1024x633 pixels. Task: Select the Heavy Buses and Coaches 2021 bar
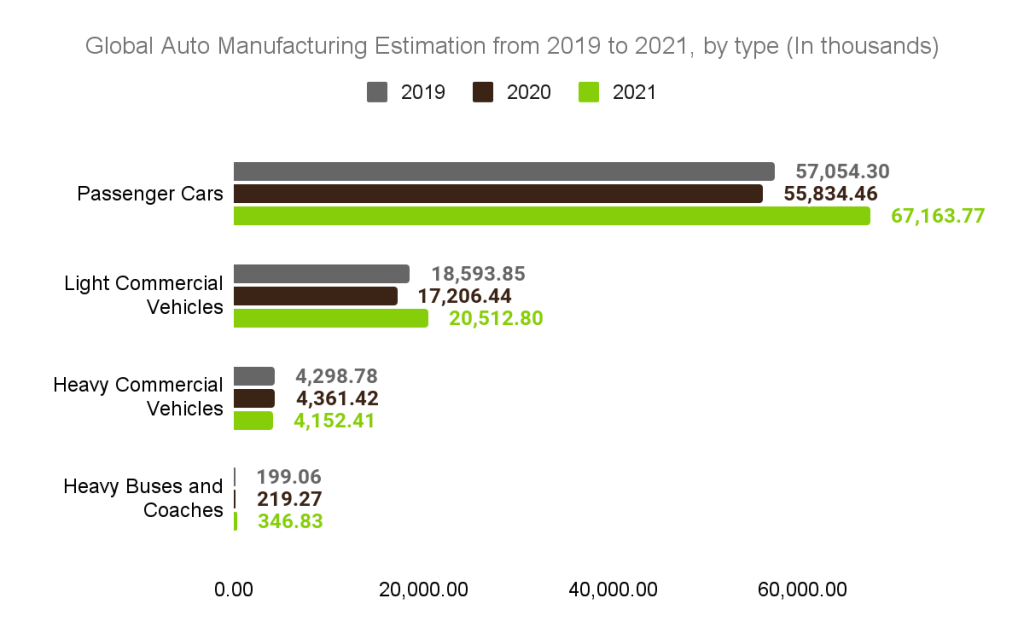pyautogui.click(x=237, y=521)
